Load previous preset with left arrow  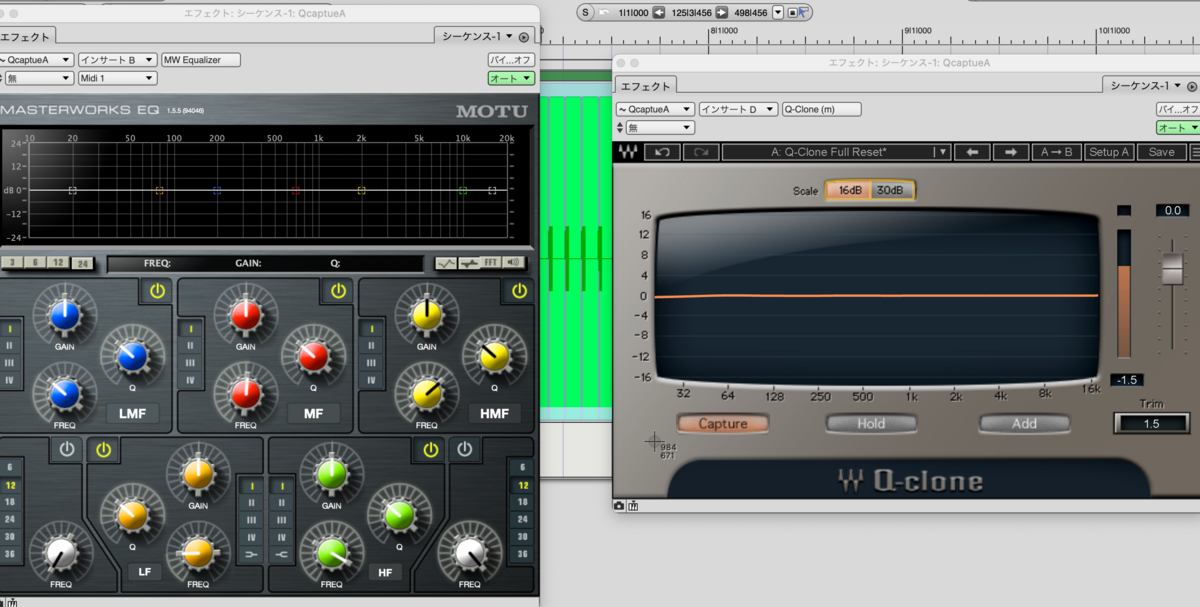pos(971,152)
